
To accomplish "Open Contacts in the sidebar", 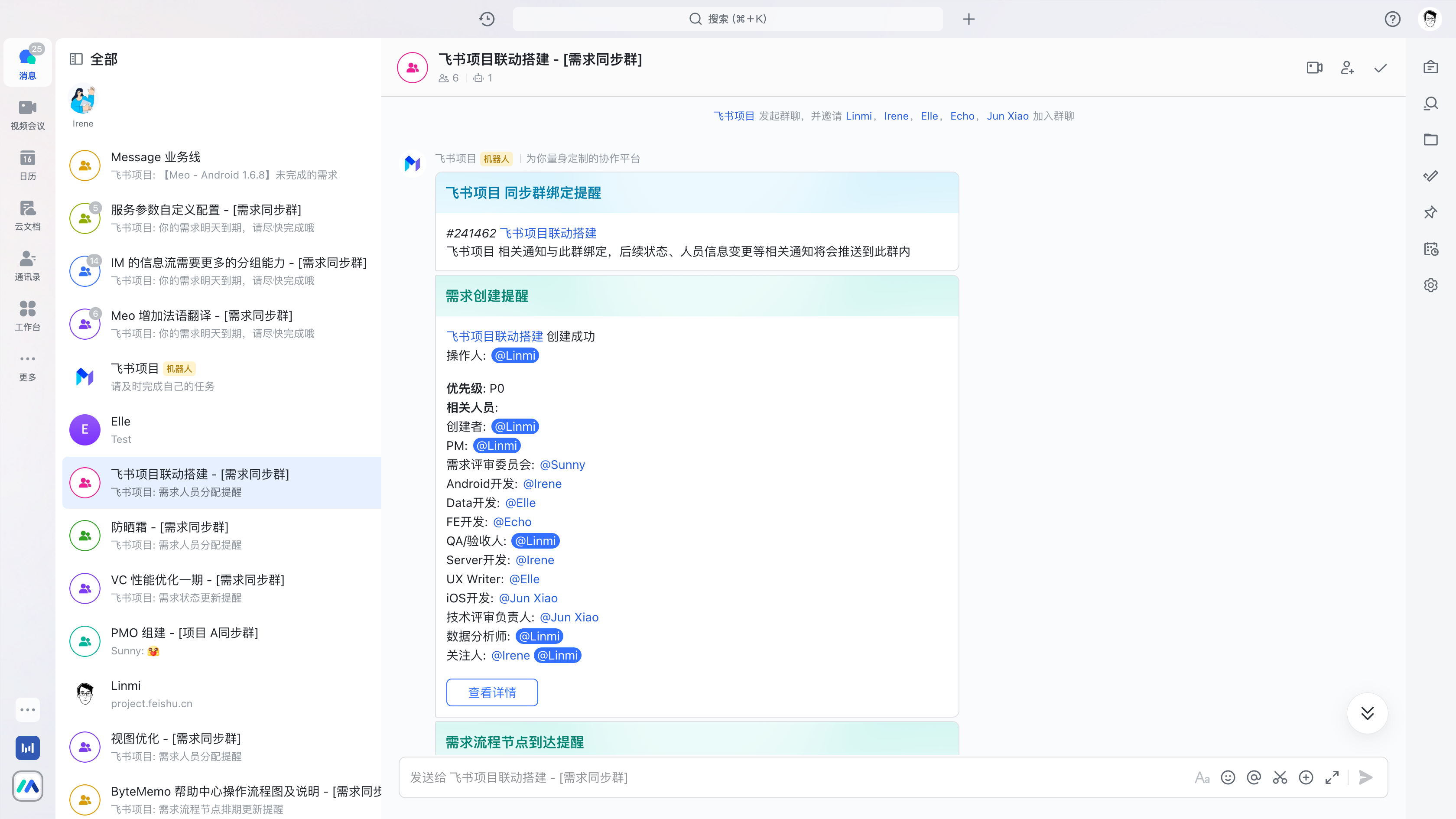I will (27, 266).
